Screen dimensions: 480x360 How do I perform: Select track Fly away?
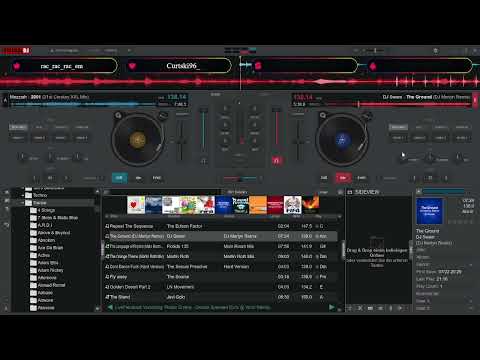click(x=220, y=277)
